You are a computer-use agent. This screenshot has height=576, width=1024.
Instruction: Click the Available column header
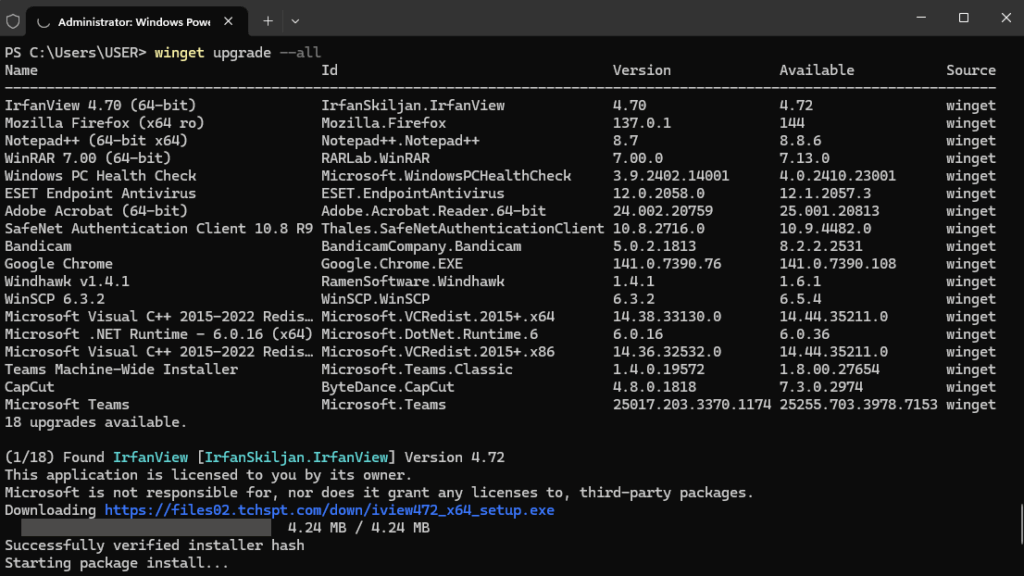[x=816, y=70]
